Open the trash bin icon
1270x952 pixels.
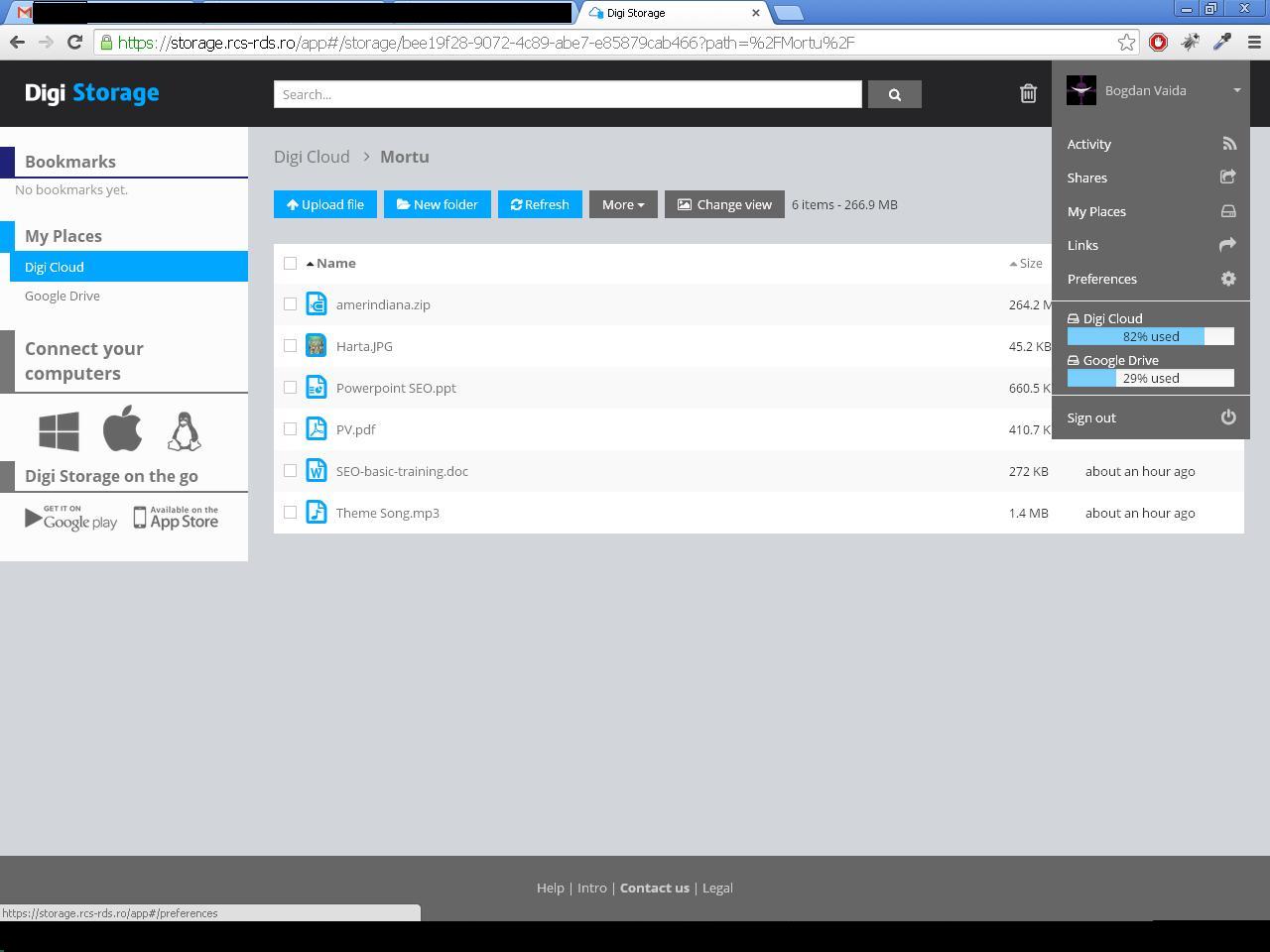(1028, 93)
